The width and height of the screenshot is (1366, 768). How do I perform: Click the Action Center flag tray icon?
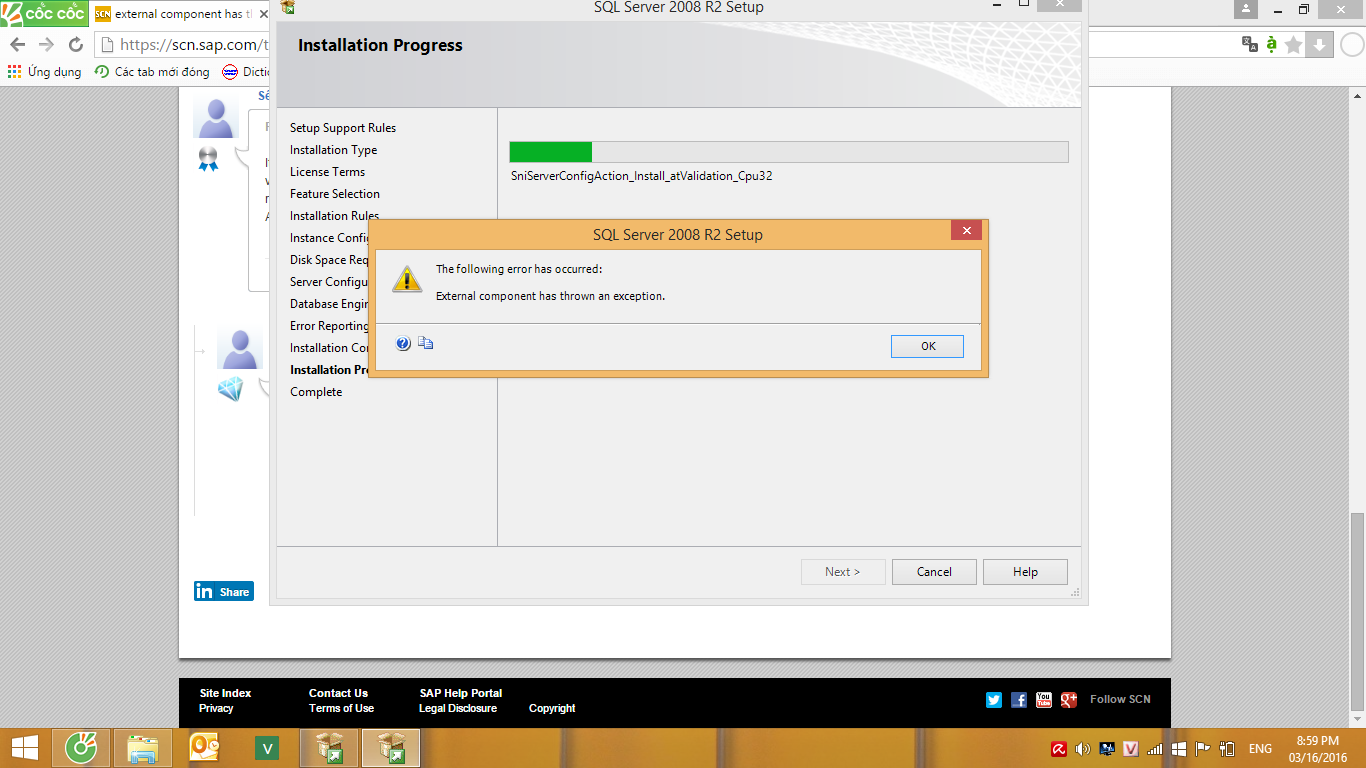[1204, 749]
